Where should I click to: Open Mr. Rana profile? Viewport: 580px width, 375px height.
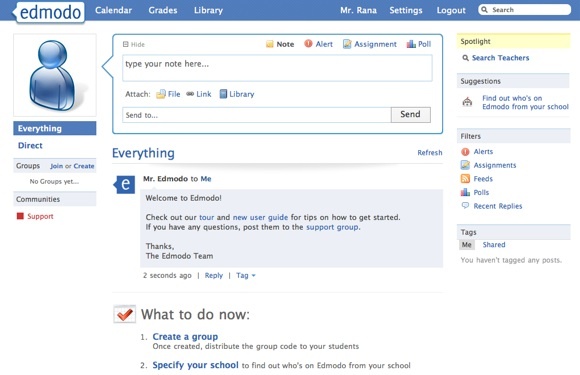(x=358, y=10)
